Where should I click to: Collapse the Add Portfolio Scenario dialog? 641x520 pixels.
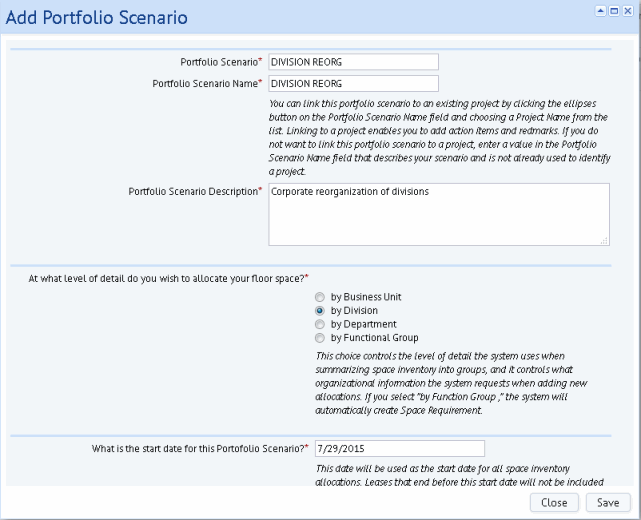600,11
